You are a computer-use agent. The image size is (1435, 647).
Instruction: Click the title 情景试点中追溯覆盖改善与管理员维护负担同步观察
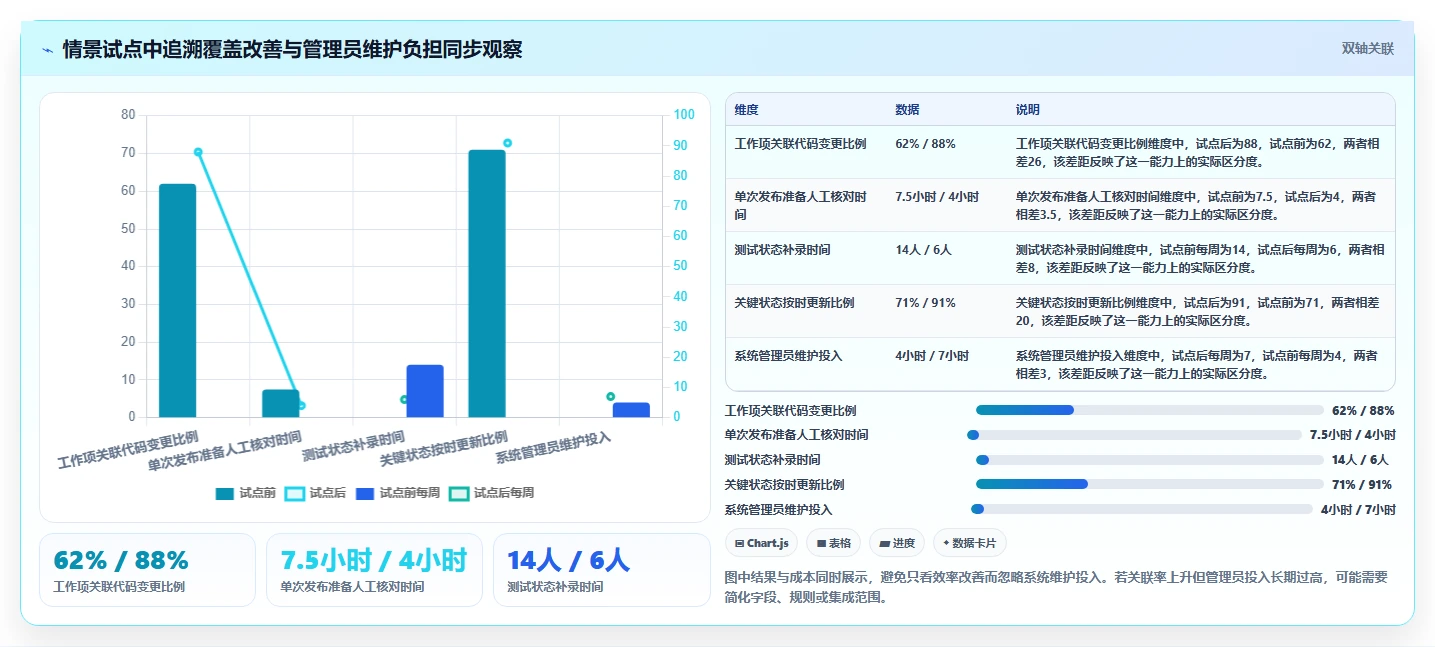point(292,50)
